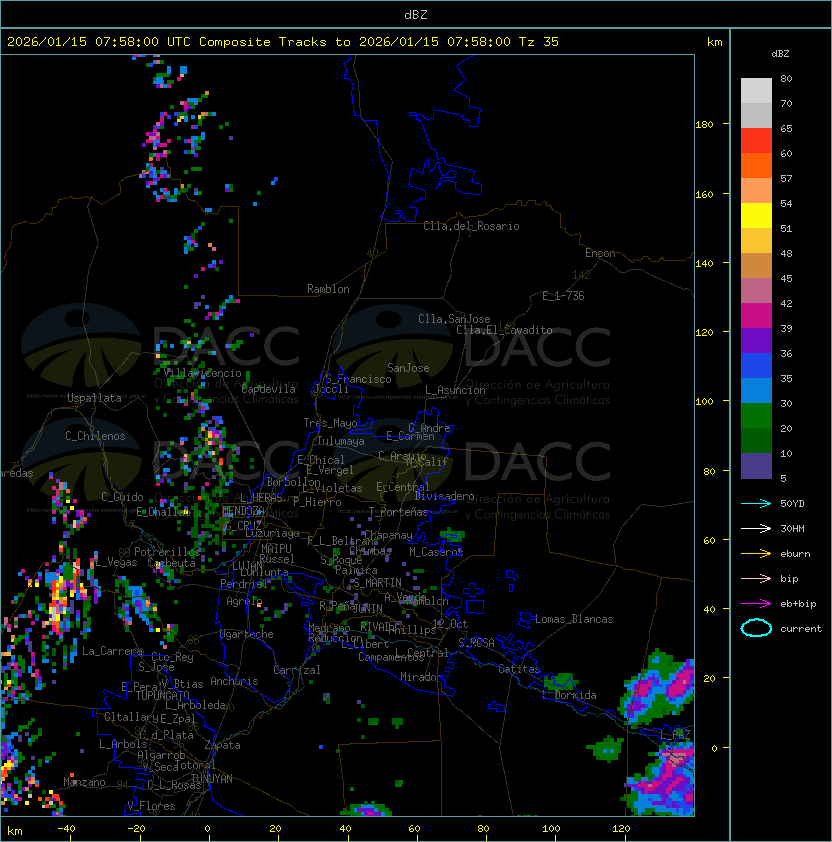Screen dimensions: 832x842
Task: Click the TUNUYAN city label
Action: [212, 779]
